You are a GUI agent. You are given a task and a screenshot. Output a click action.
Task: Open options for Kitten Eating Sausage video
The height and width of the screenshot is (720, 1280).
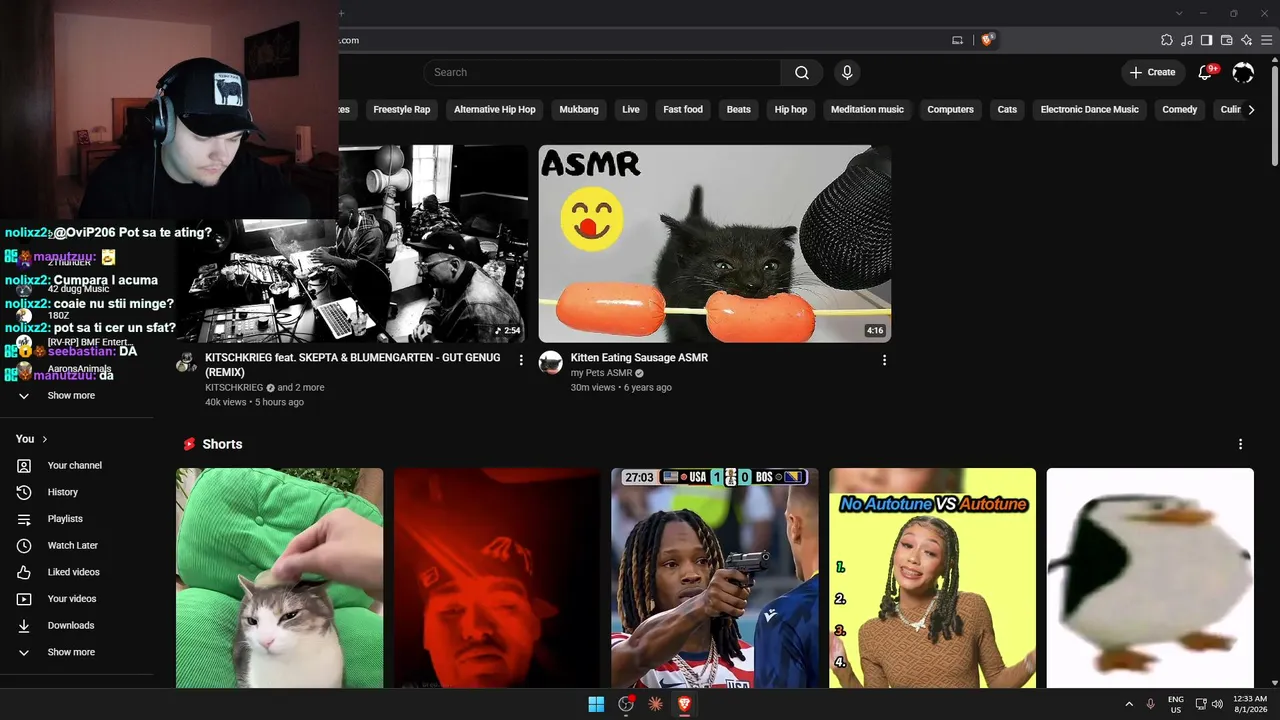click(884, 360)
